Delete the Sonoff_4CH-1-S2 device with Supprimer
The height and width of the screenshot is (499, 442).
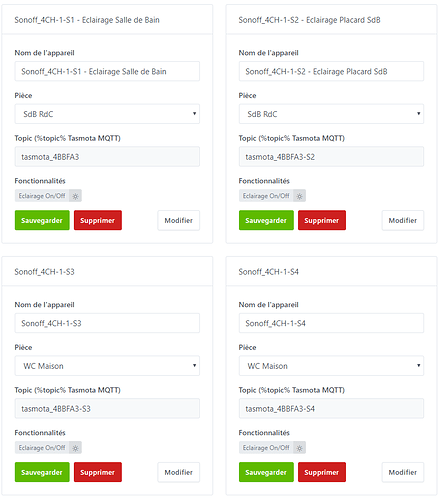322,220
